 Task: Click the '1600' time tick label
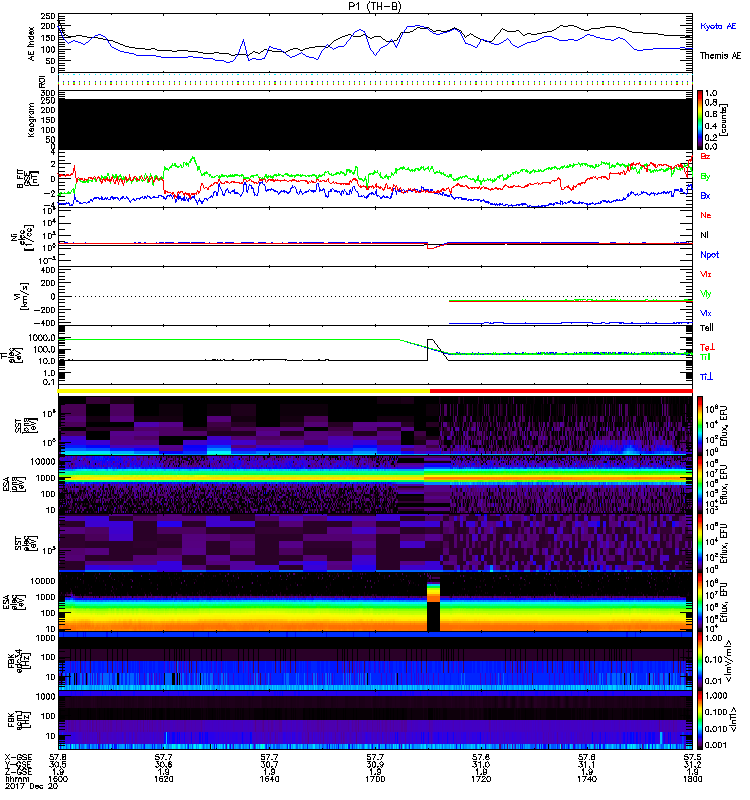coord(58,779)
